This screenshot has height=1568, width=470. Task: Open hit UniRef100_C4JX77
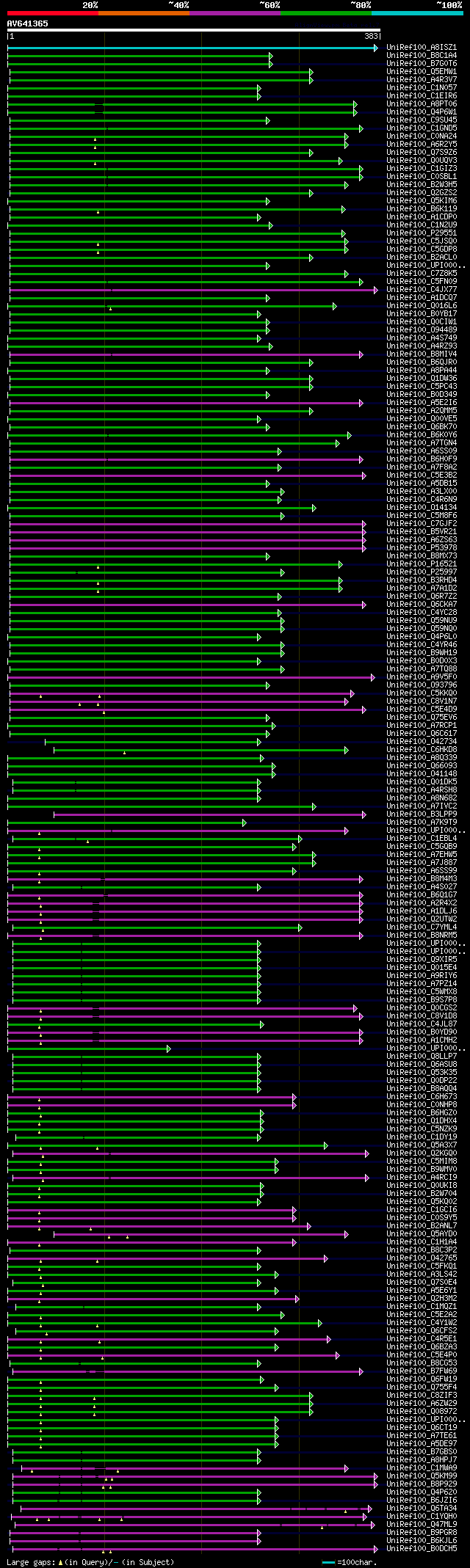tap(422, 290)
